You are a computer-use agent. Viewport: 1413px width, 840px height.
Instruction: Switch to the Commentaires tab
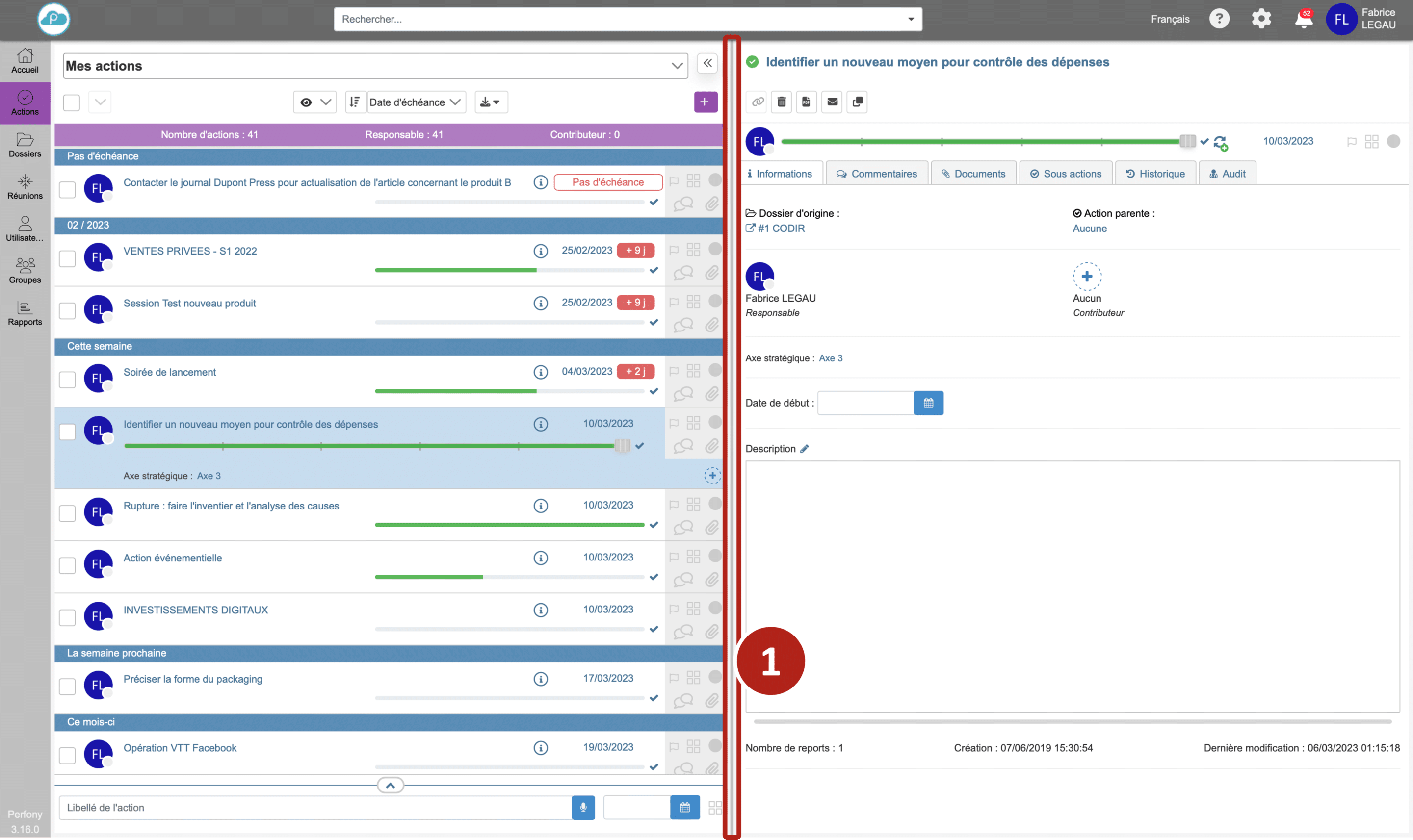tap(877, 174)
